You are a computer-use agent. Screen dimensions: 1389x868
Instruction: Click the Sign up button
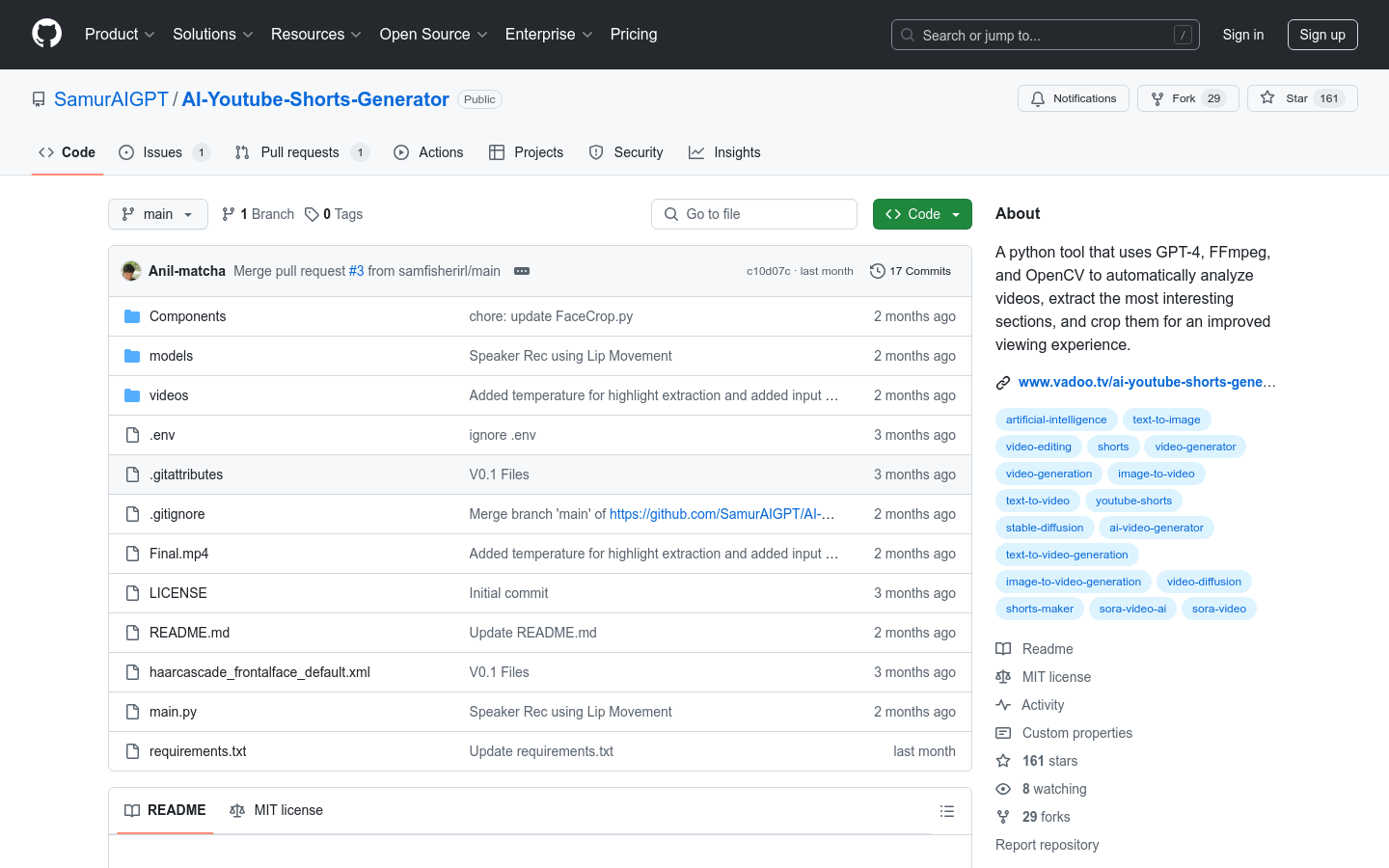pyautogui.click(x=1322, y=35)
